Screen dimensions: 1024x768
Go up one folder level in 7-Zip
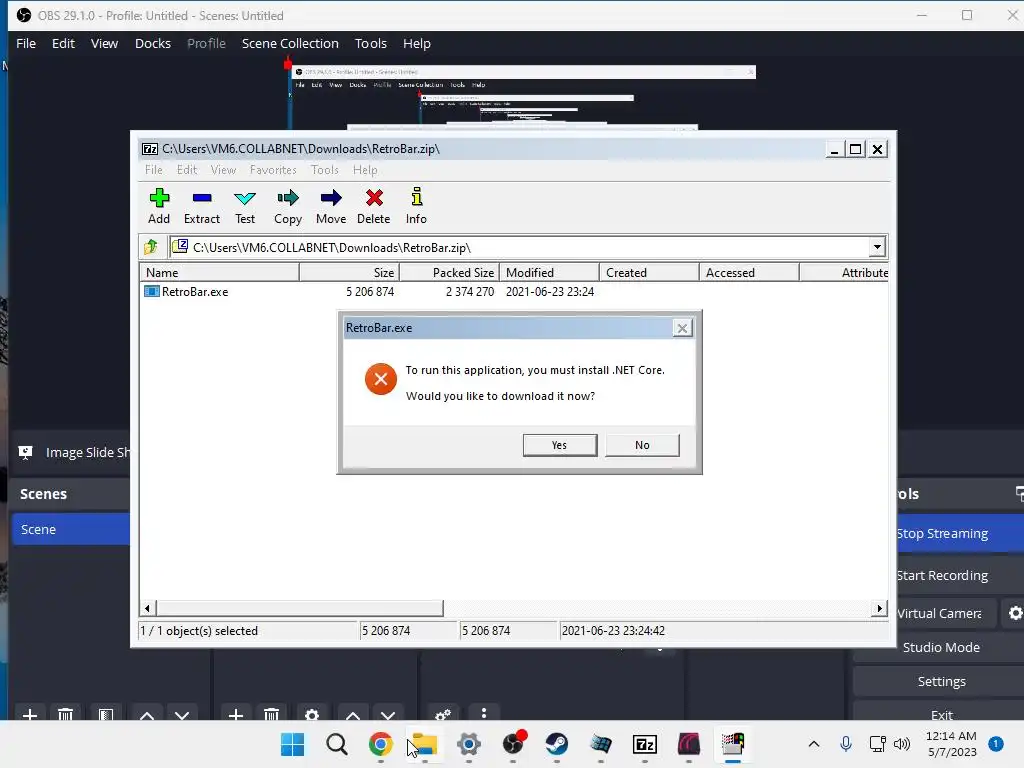pos(151,247)
